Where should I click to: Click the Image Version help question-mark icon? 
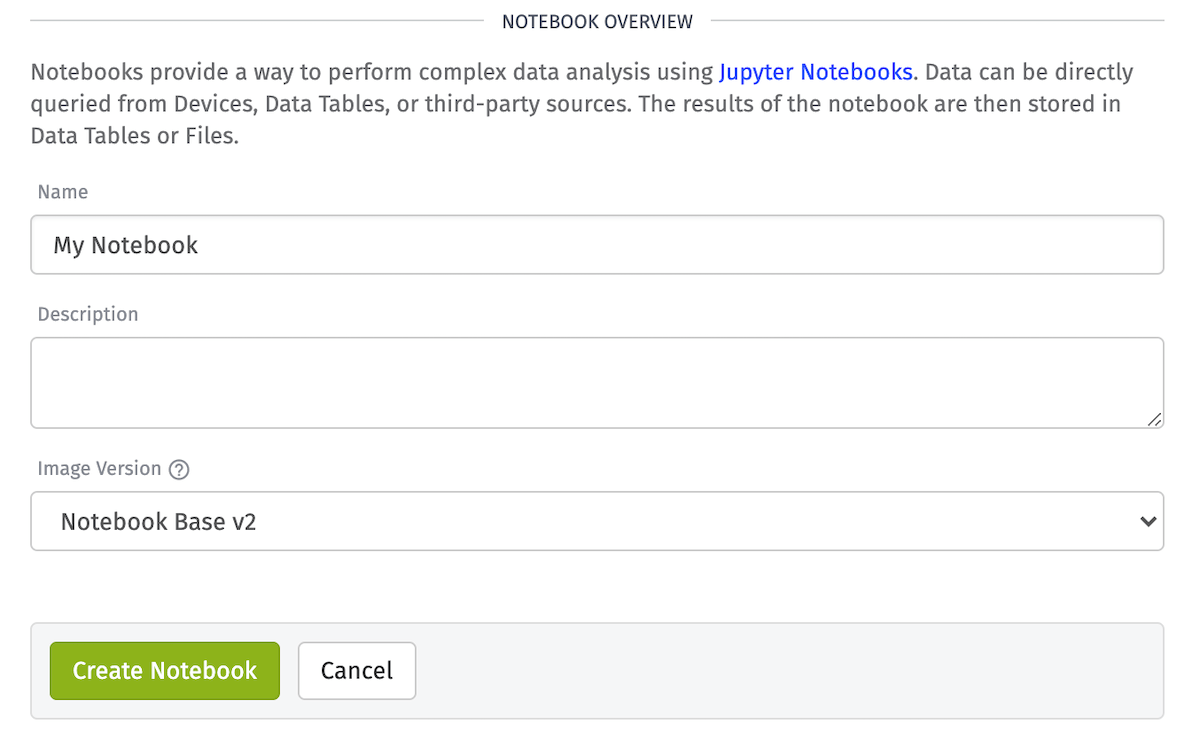click(179, 470)
